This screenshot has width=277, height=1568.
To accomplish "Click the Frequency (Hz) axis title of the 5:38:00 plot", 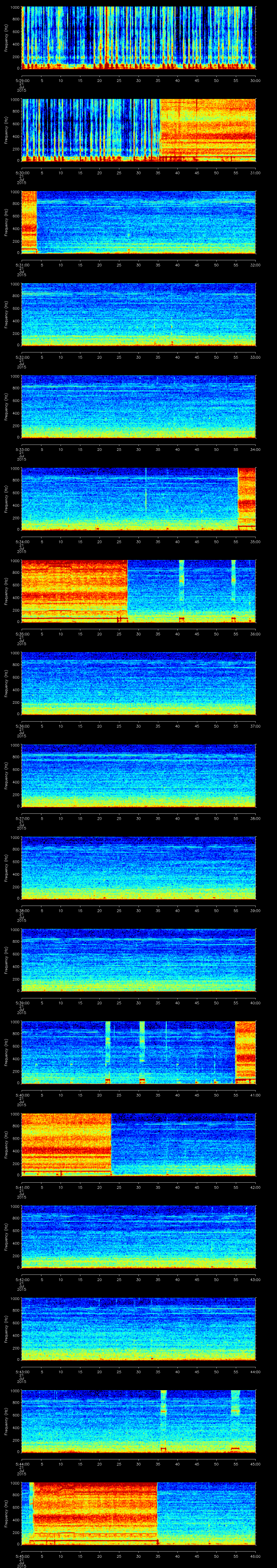I will click(x=6, y=868).
